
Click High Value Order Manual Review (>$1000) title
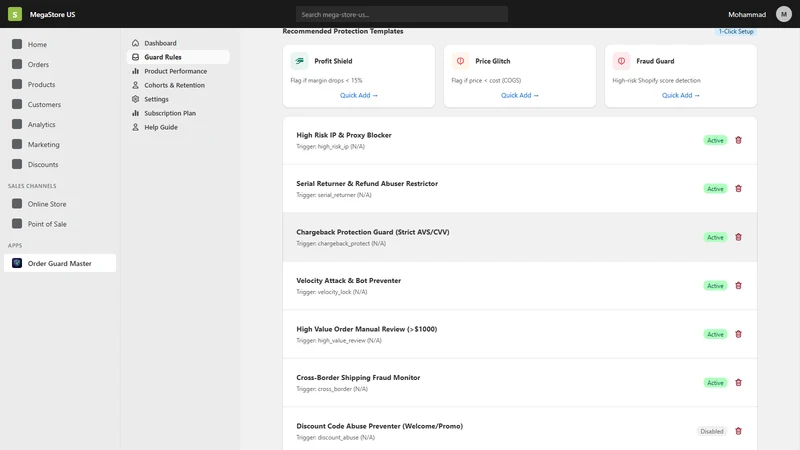pos(366,329)
